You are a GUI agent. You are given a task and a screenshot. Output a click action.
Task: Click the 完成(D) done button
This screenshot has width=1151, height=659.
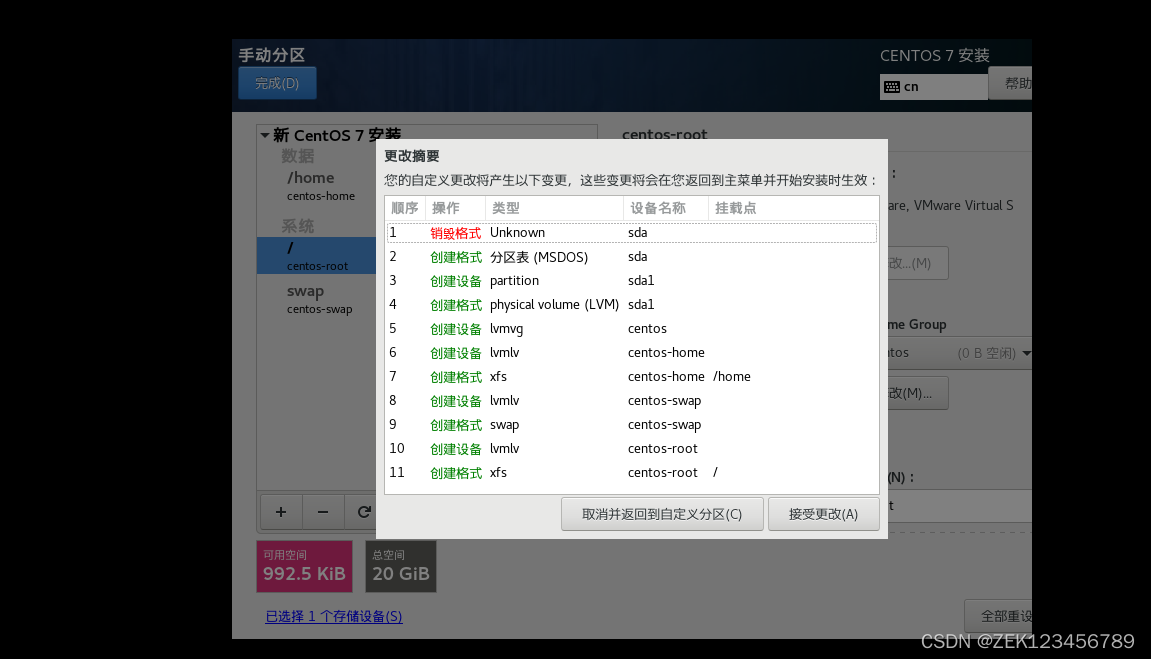(277, 83)
